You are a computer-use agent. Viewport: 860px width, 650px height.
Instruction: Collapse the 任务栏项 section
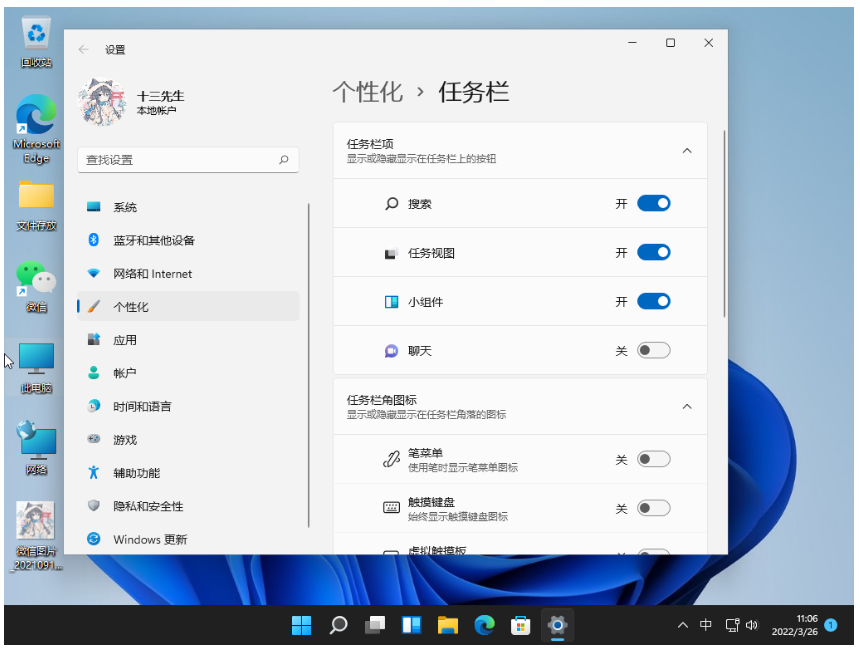(x=686, y=151)
